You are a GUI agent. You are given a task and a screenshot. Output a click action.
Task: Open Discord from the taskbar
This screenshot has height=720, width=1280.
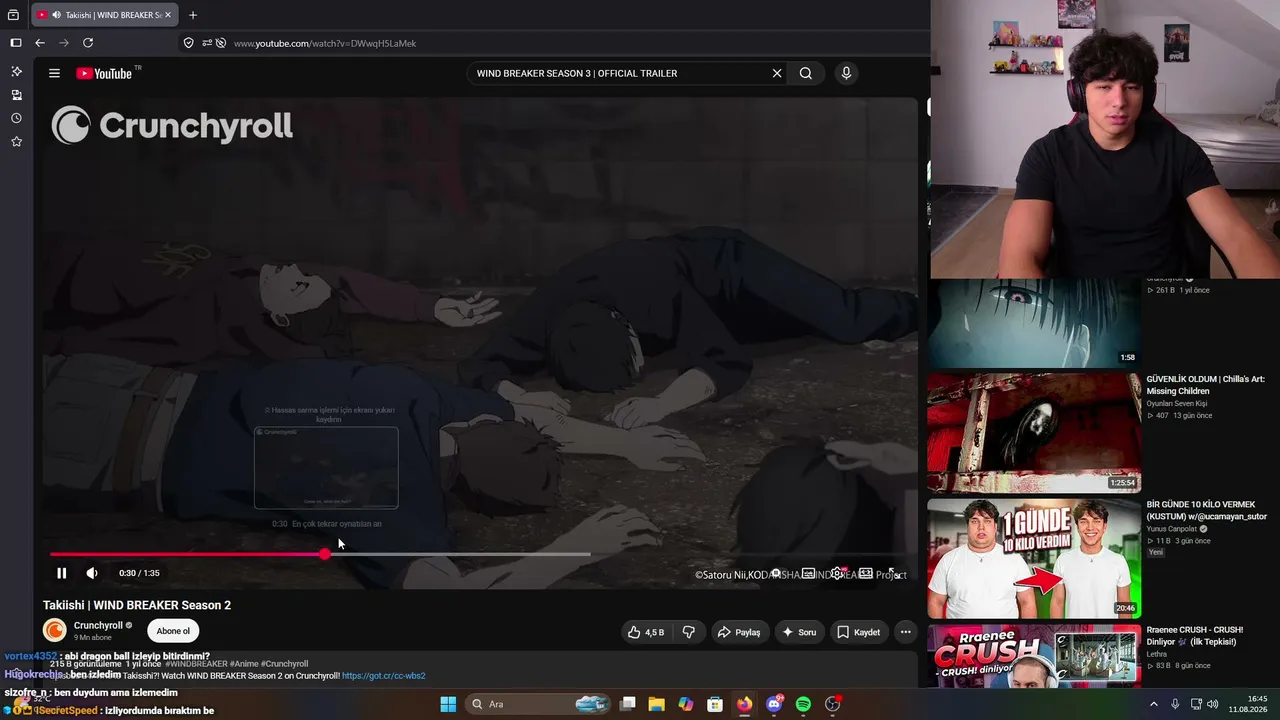[x=774, y=704]
